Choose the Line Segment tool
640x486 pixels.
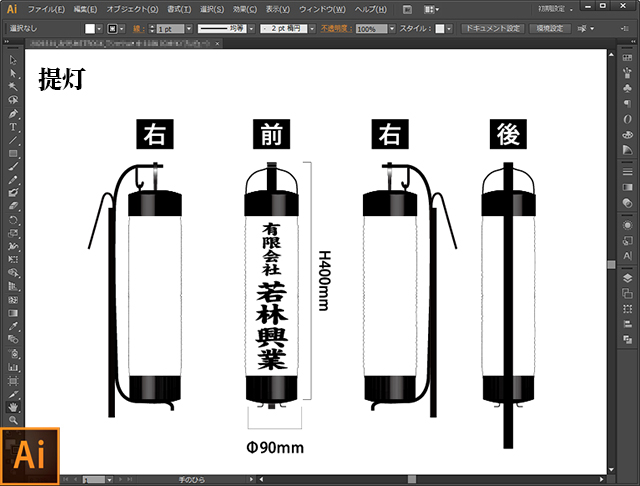tap(13, 140)
